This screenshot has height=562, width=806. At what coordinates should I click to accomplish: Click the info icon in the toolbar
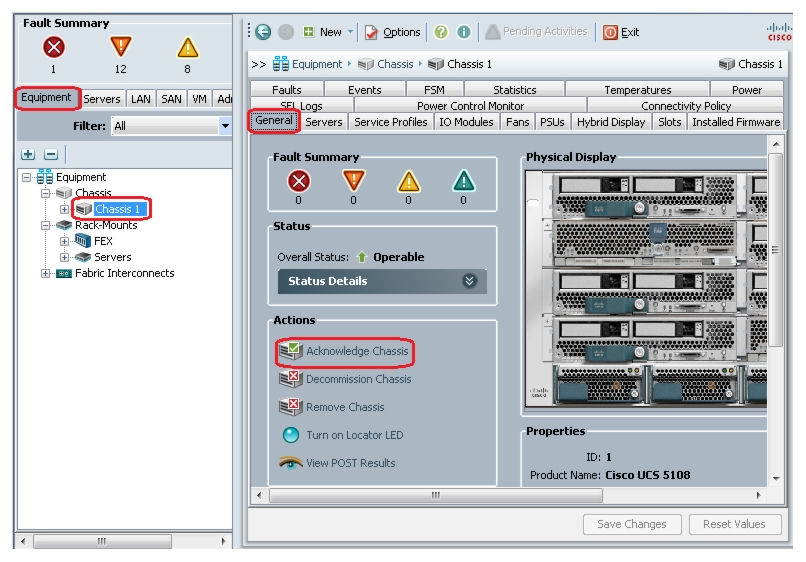coord(464,32)
